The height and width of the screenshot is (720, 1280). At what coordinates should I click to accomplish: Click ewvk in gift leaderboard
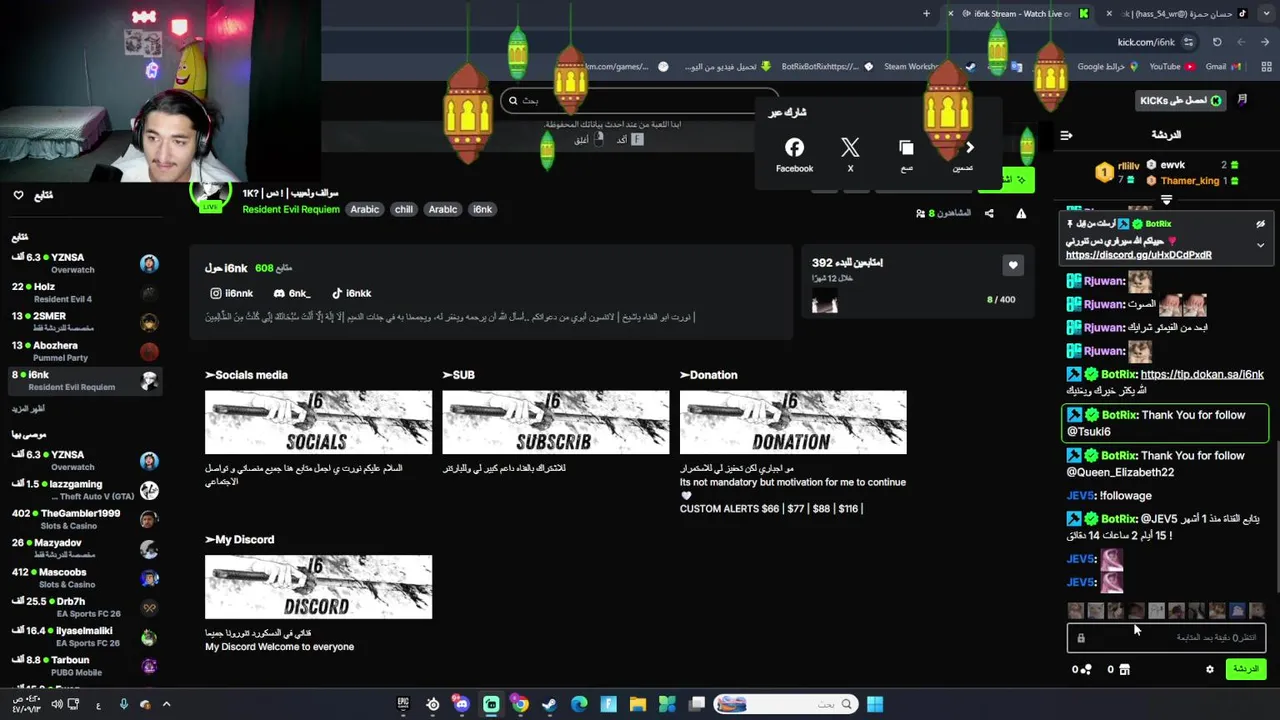[x=1173, y=165]
